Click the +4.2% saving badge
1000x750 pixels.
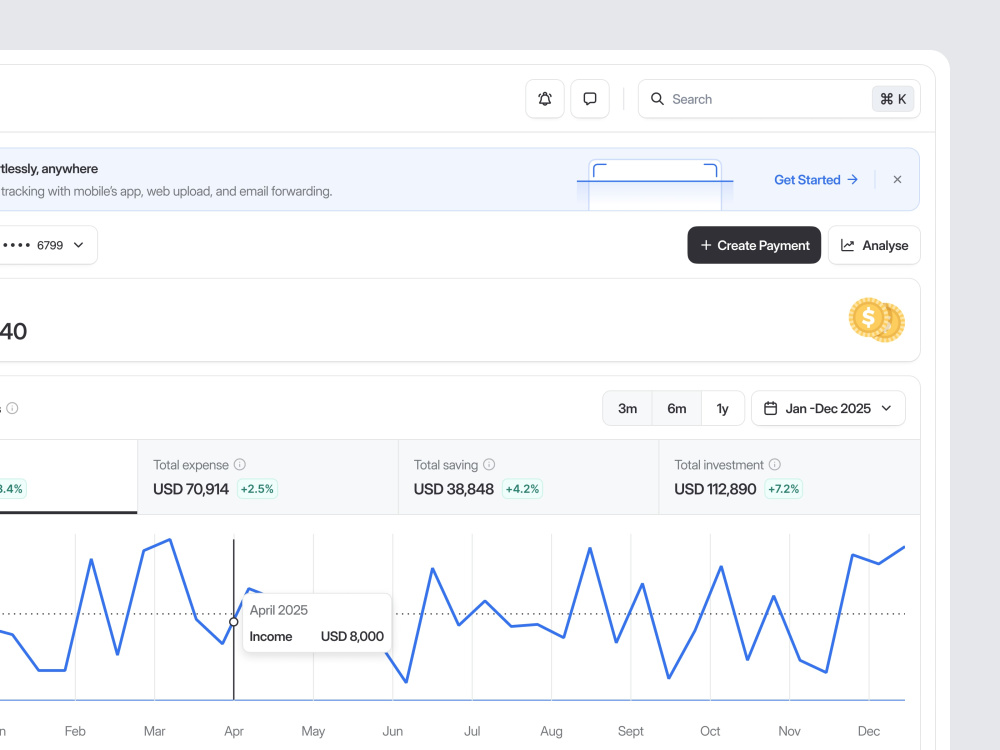coord(522,489)
